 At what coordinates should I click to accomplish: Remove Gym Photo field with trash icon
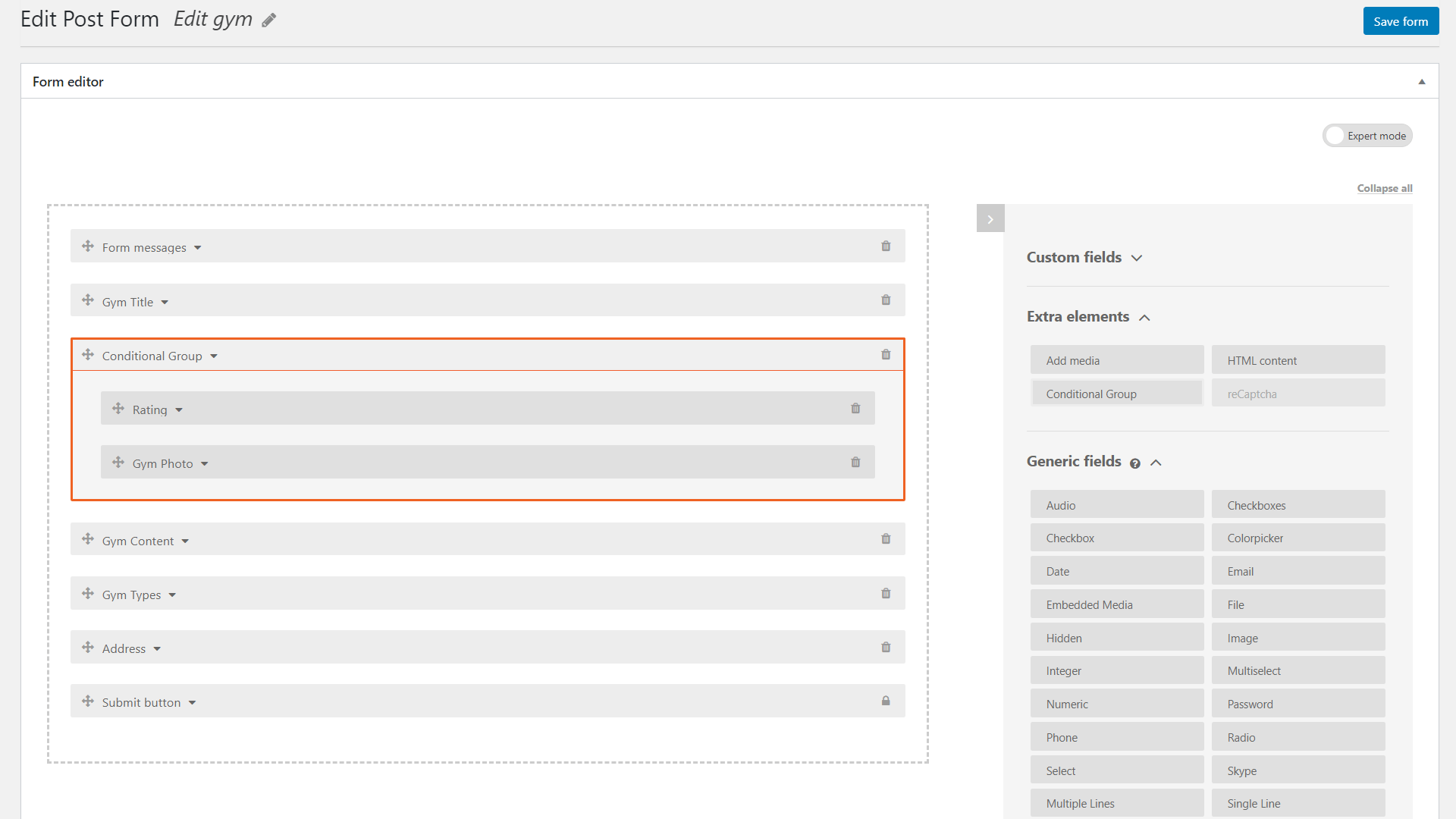[x=855, y=463]
